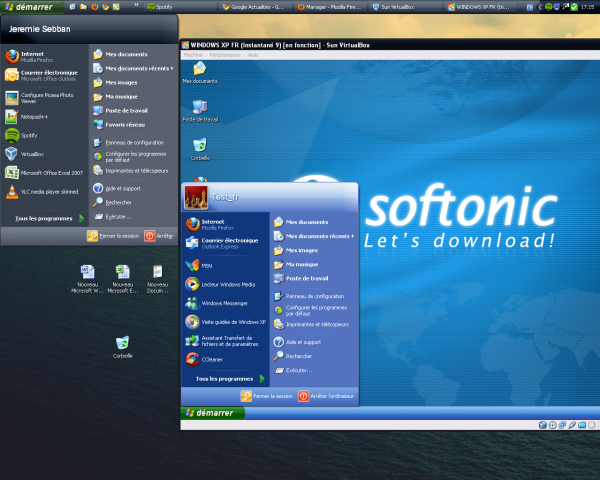Launch VirtualBox from the host start menu
The width and height of the screenshot is (600, 480).
(x=28, y=154)
